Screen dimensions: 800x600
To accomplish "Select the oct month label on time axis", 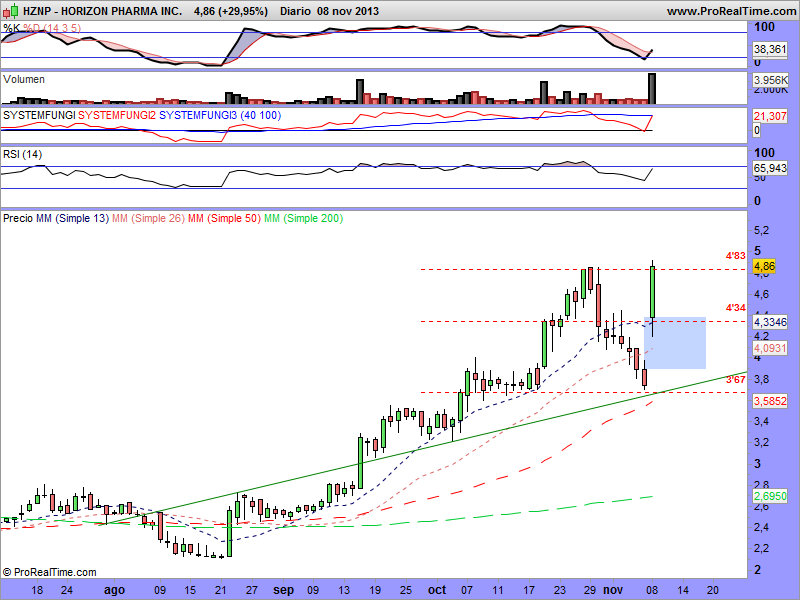I will point(437,590).
